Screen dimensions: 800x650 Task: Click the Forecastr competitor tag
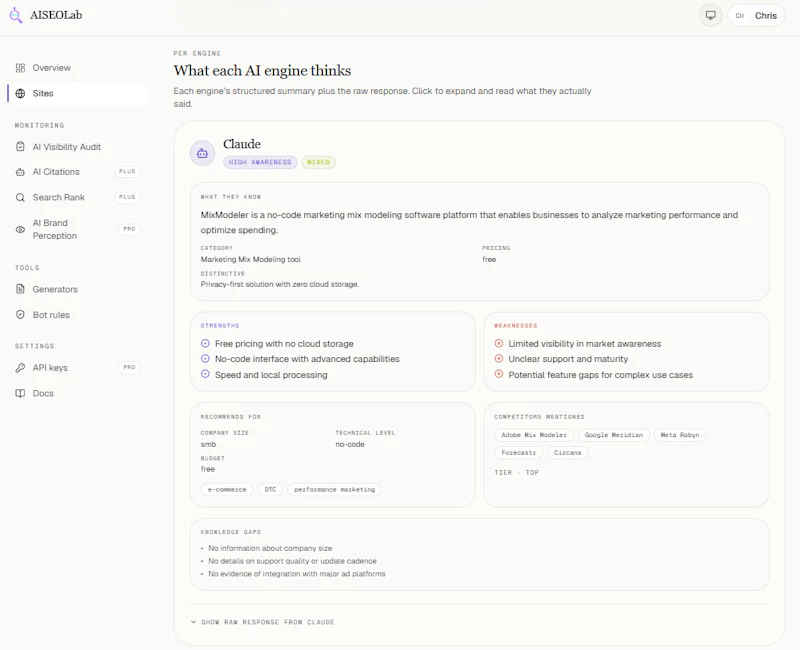(x=518, y=453)
